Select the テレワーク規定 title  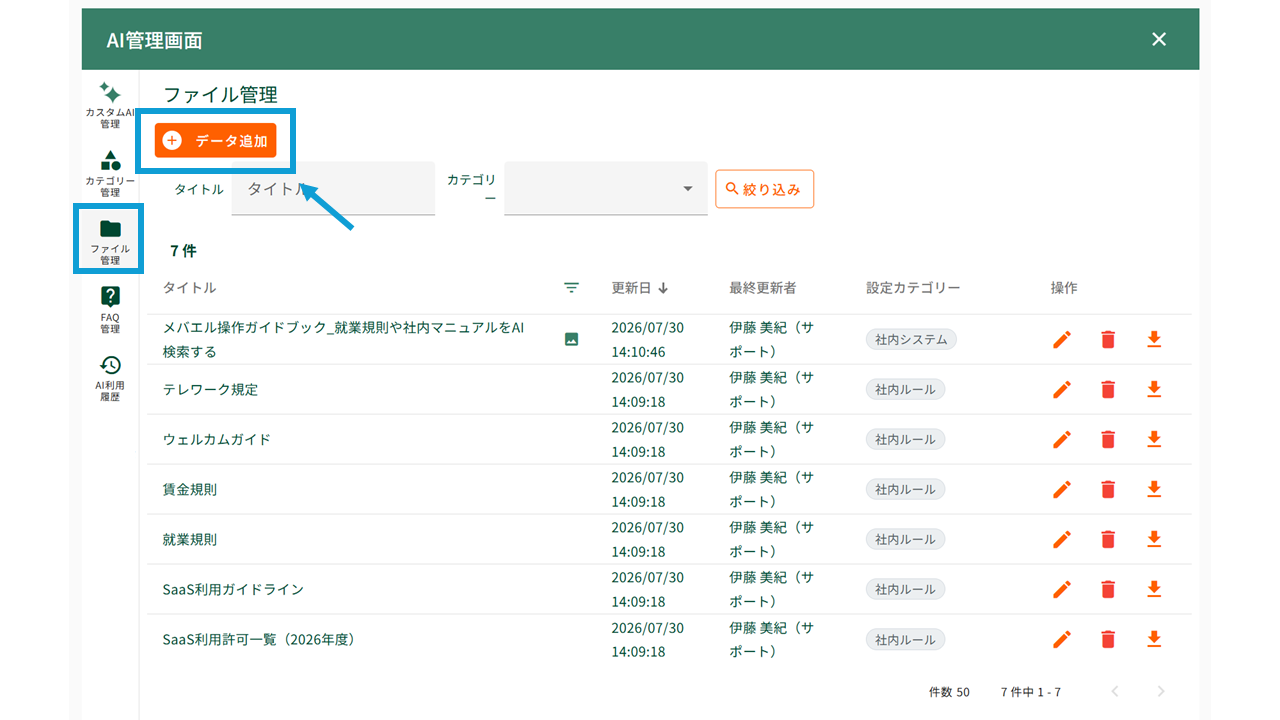click(x=210, y=389)
